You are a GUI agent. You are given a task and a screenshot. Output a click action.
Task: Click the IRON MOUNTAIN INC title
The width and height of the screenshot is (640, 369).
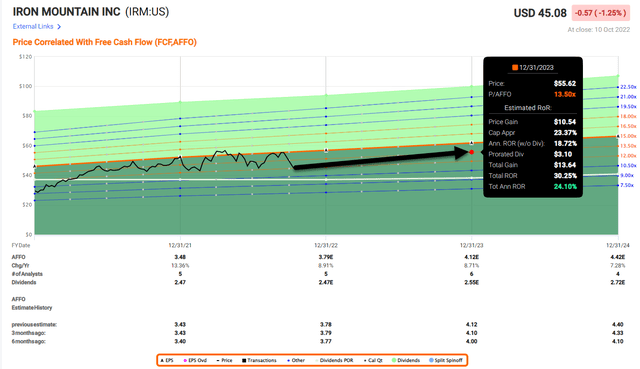67,12
